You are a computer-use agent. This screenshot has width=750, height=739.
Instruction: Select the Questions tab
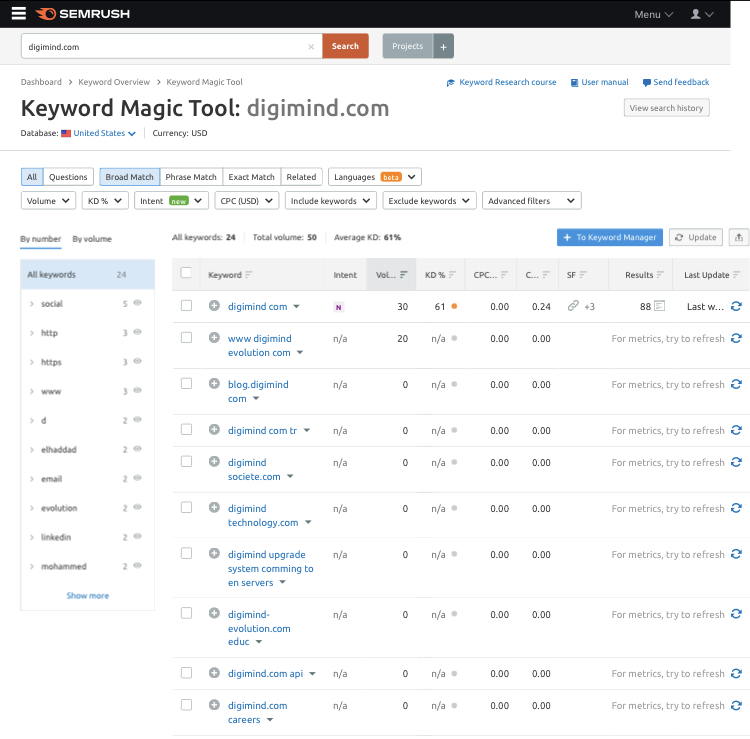(68, 177)
